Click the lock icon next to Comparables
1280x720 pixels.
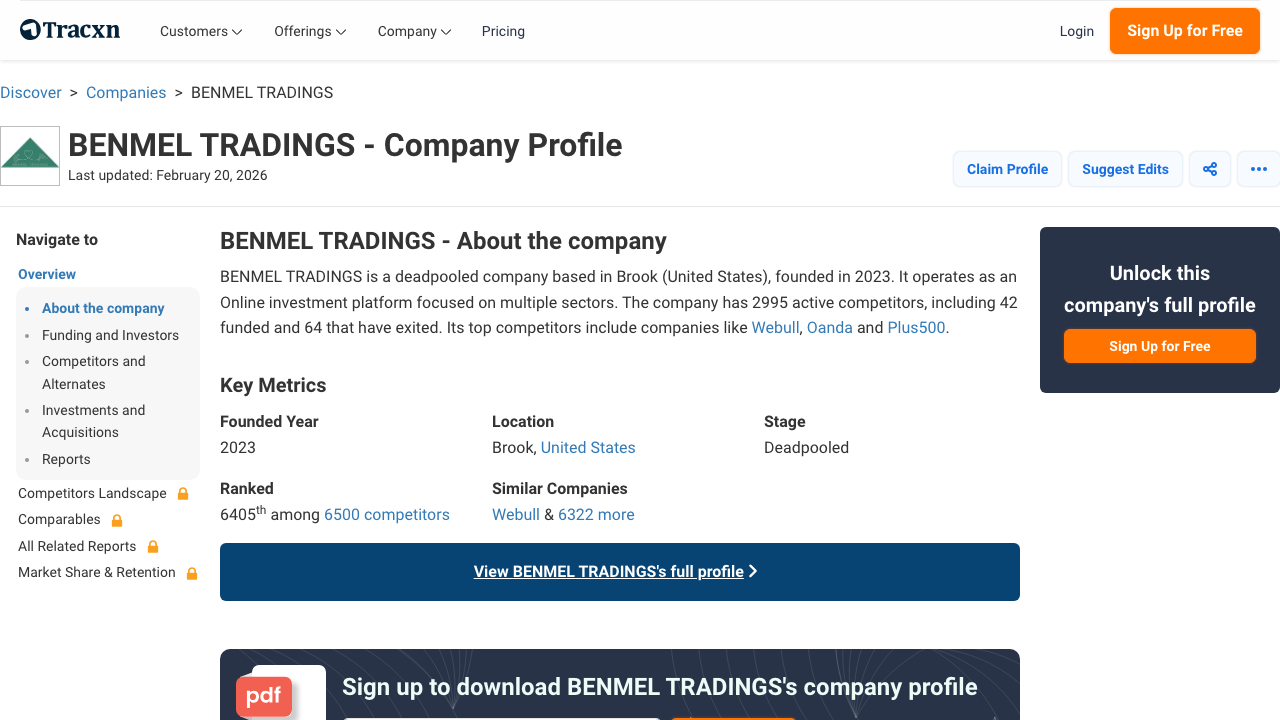pyautogui.click(x=116, y=520)
